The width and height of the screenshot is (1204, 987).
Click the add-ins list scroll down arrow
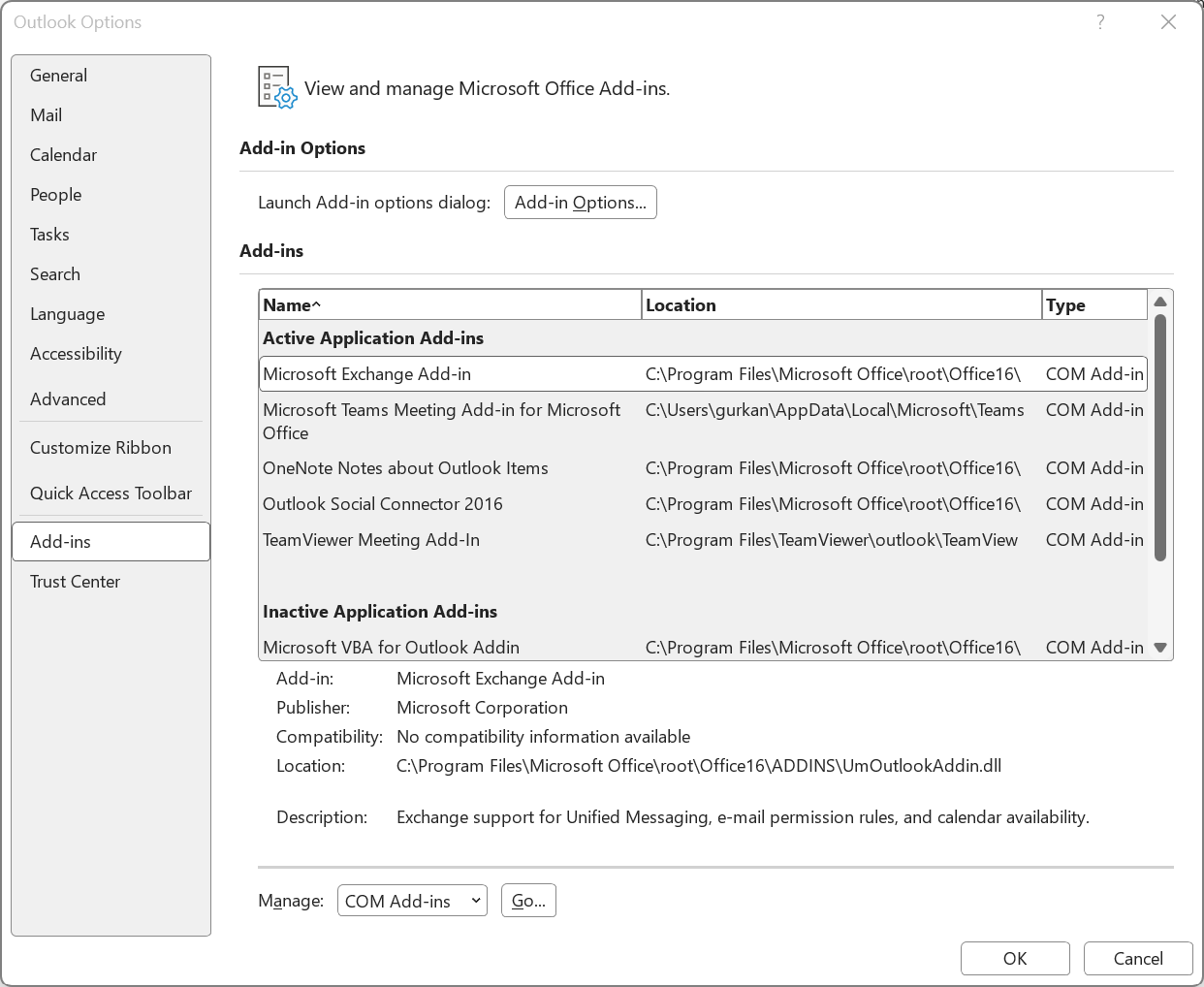pyautogui.click(x=1160, y=648)
